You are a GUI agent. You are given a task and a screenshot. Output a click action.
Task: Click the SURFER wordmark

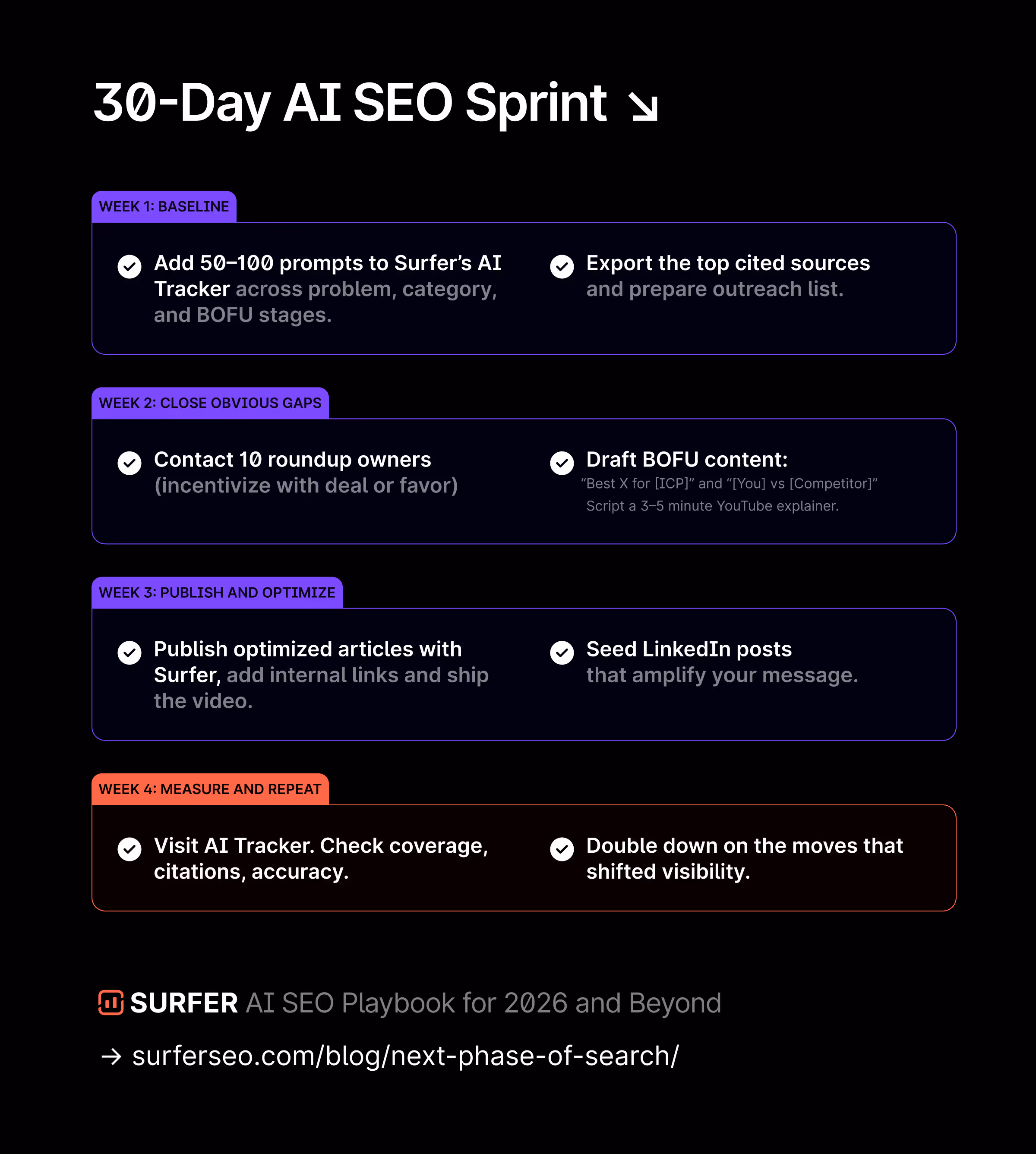point(184,1003)
